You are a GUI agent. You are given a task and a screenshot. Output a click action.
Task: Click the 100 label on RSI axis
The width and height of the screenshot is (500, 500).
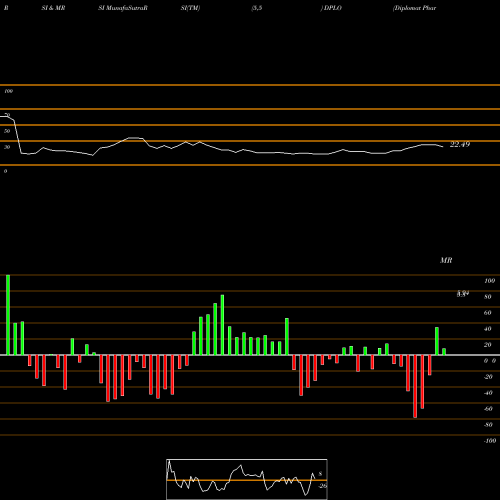pyautogui.click(x=8, y=91)
